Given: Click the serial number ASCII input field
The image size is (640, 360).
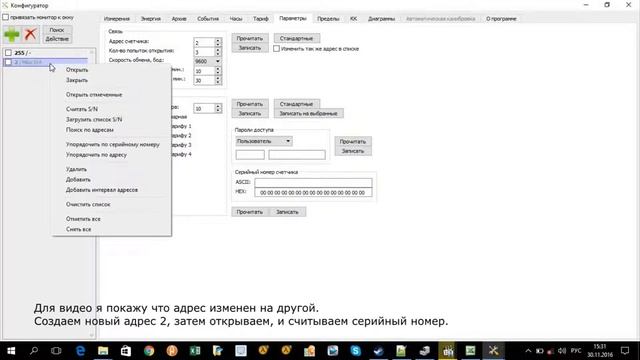Looking at the screenshot, I should 313,182.
